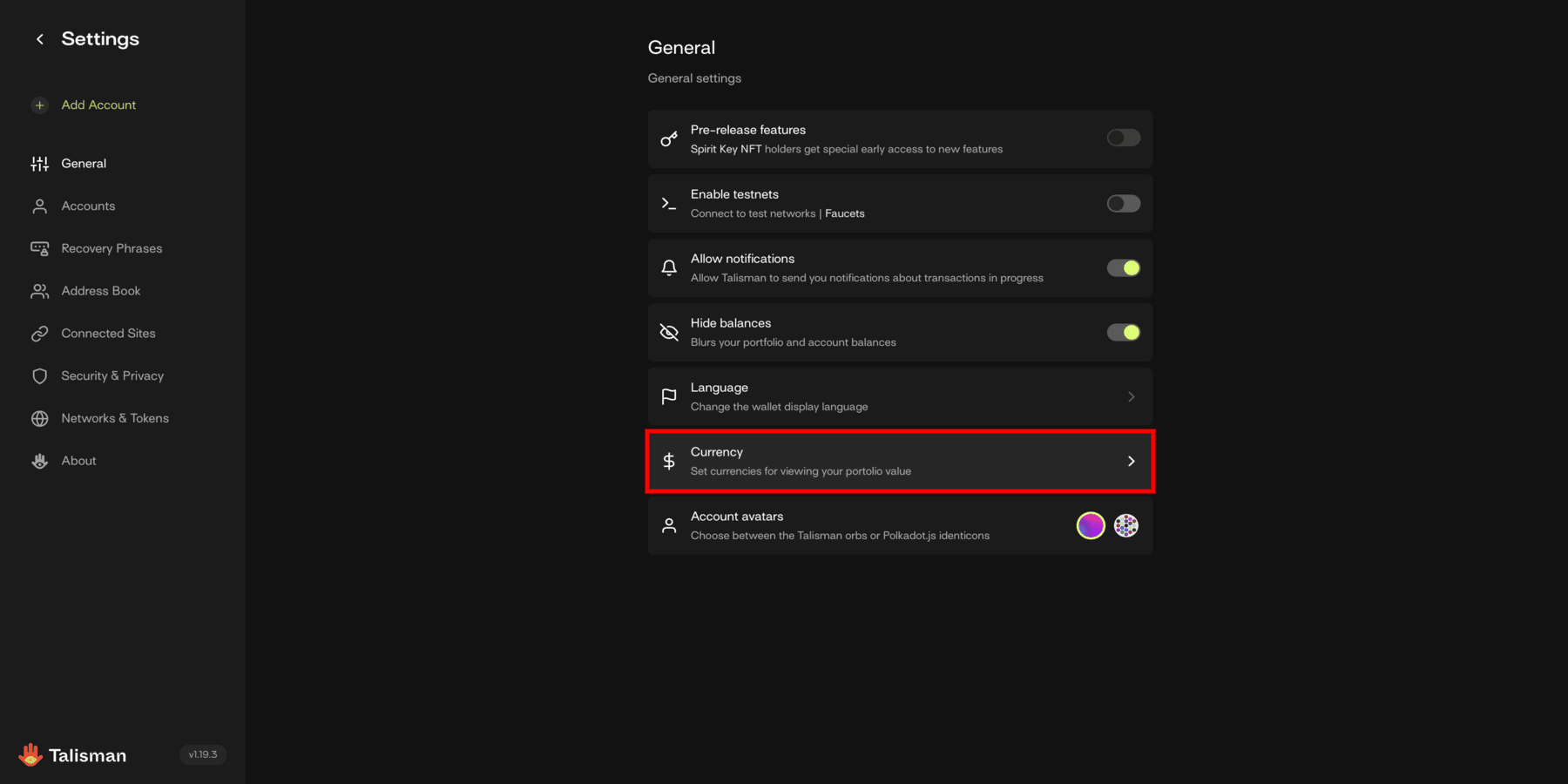Click the globe icon for Networks & Tokens
This screenshot has height=784, width=1568.
(40, 419)
